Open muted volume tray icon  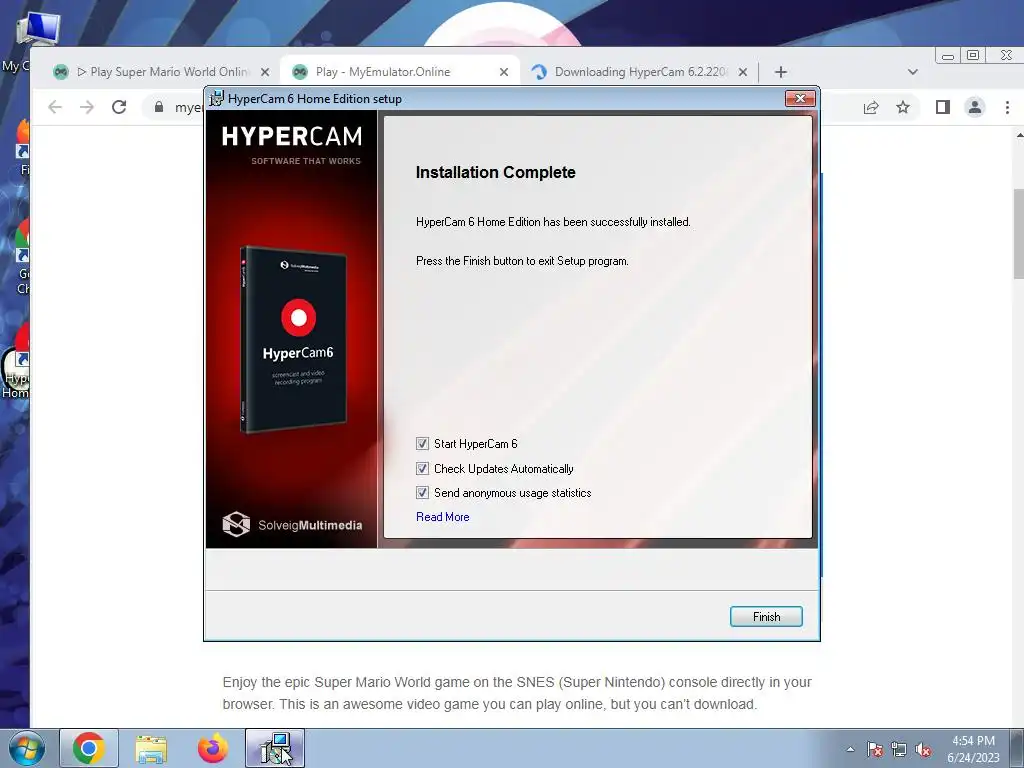(x=923, y=750)
